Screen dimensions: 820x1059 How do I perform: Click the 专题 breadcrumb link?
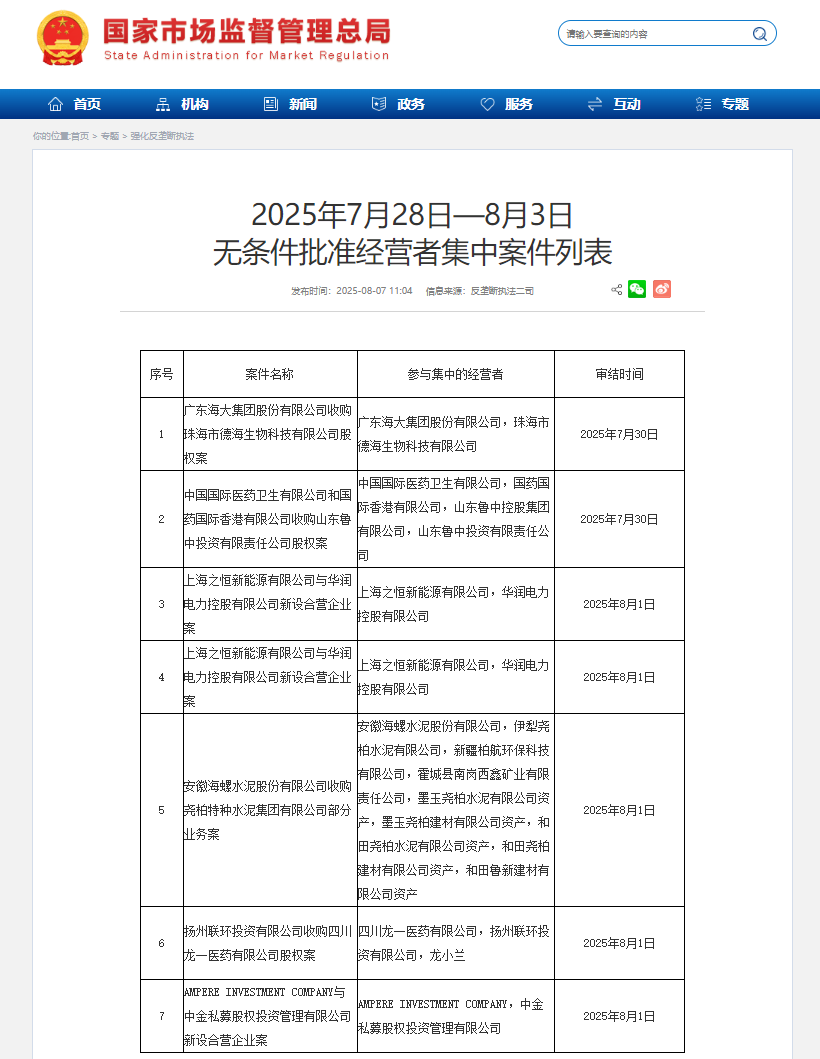pyautogui.click(x=109, y=136)
